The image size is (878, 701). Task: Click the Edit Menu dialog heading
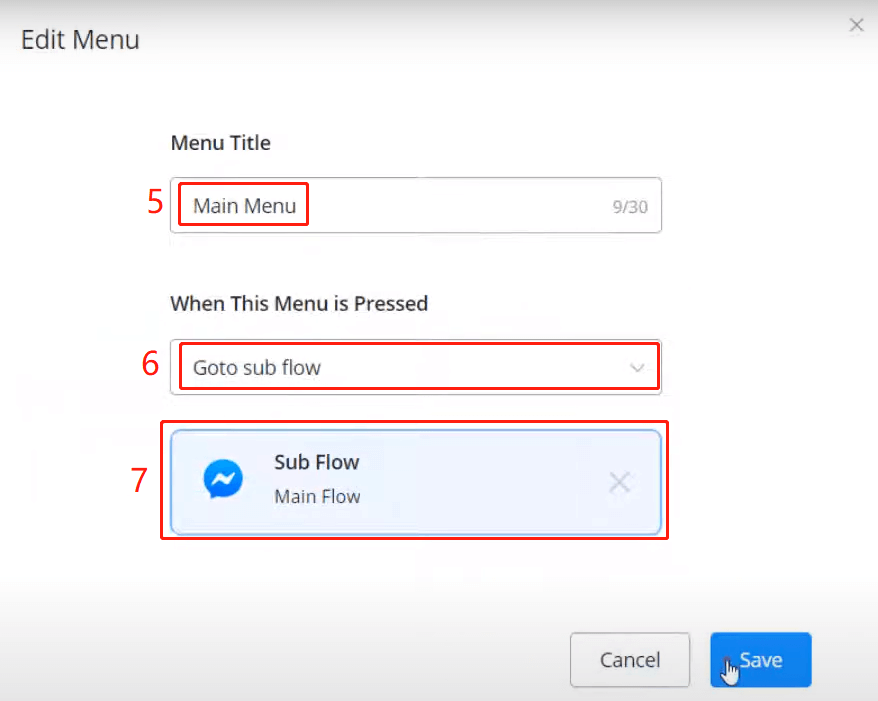80,41
